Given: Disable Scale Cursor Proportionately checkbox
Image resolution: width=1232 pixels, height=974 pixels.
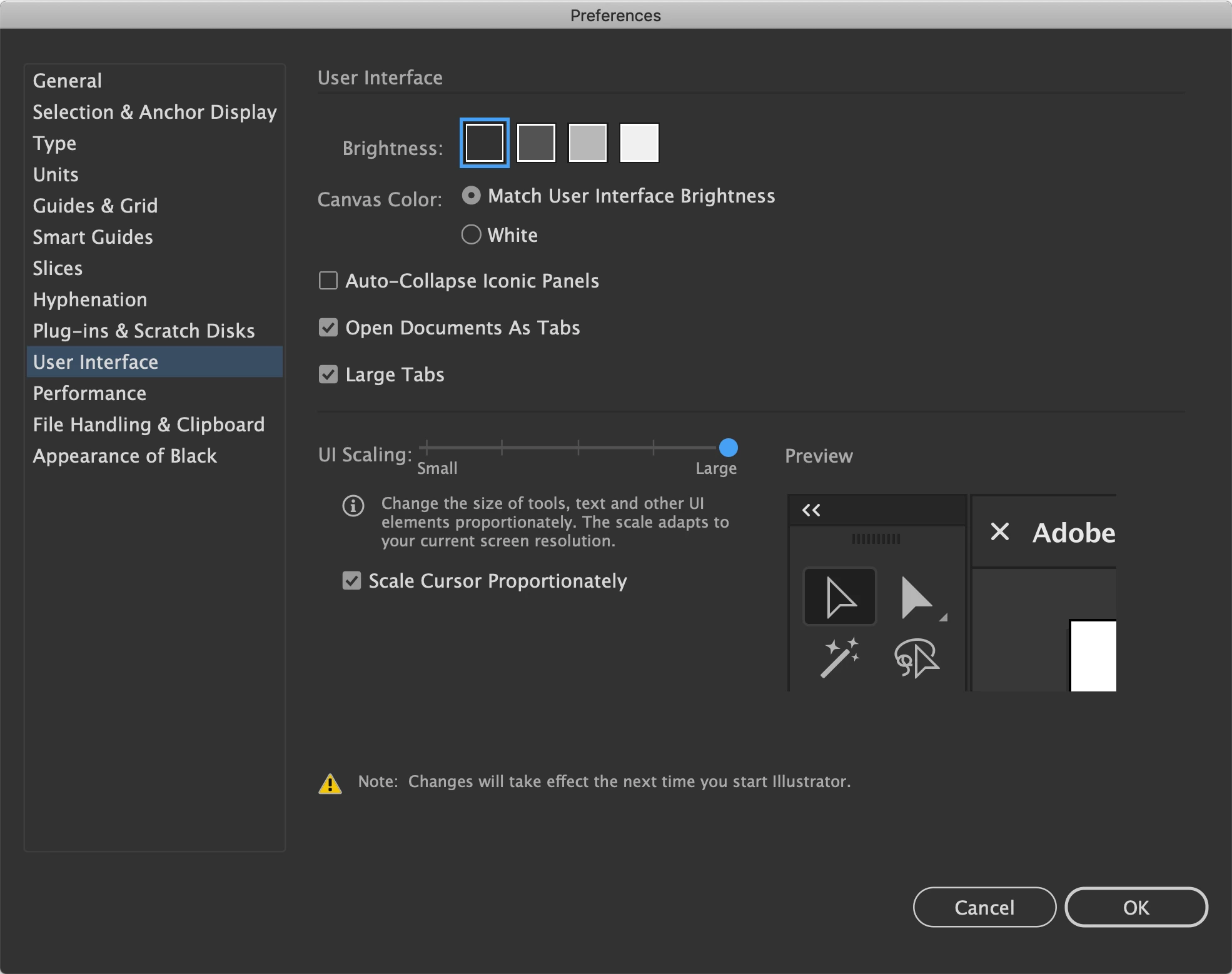Looking at the screenshot, I should [x=351, y=581].
